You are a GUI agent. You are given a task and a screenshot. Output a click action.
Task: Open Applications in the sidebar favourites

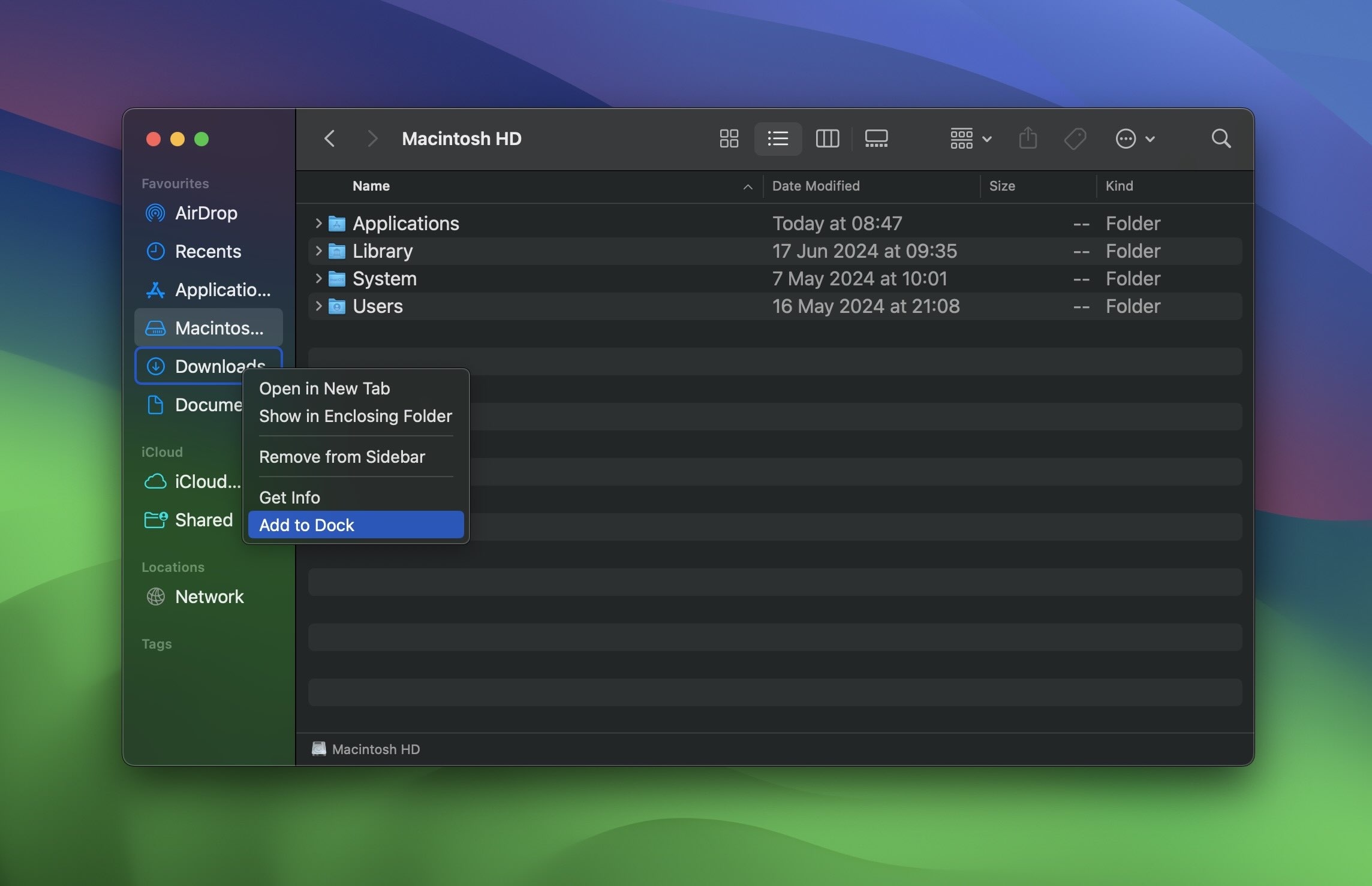pos(208,290)
